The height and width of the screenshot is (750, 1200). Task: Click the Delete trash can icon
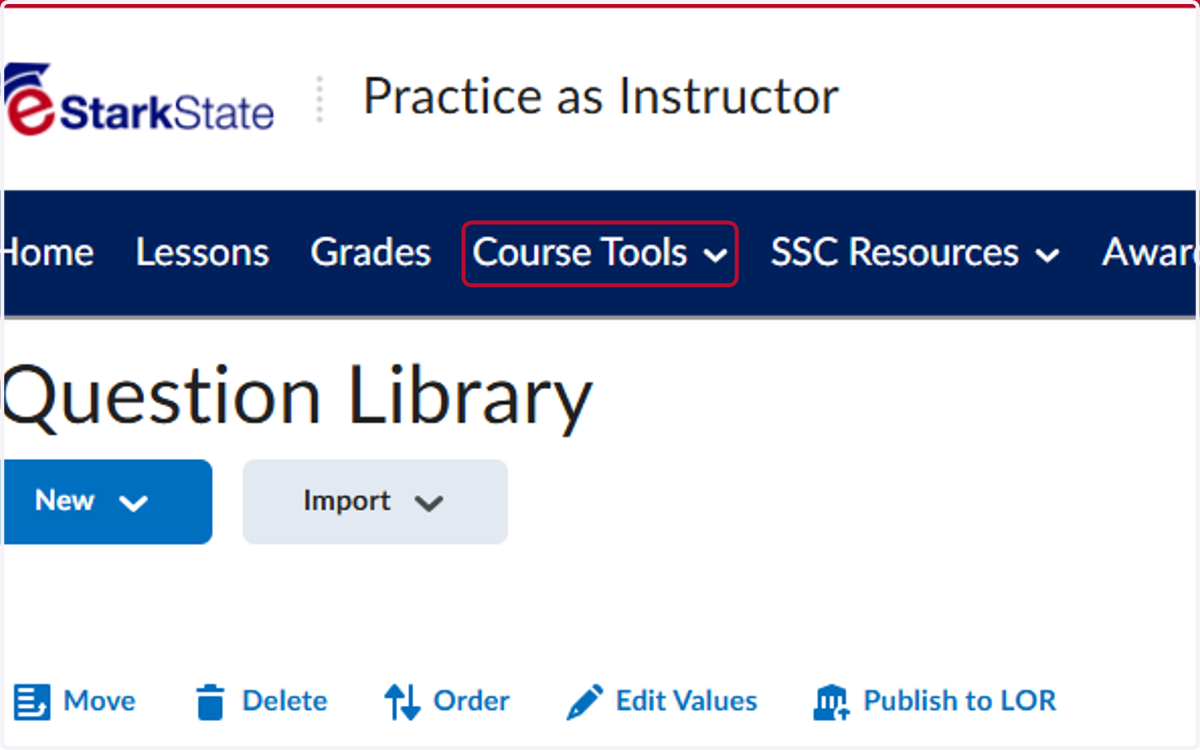coord(210,702)
